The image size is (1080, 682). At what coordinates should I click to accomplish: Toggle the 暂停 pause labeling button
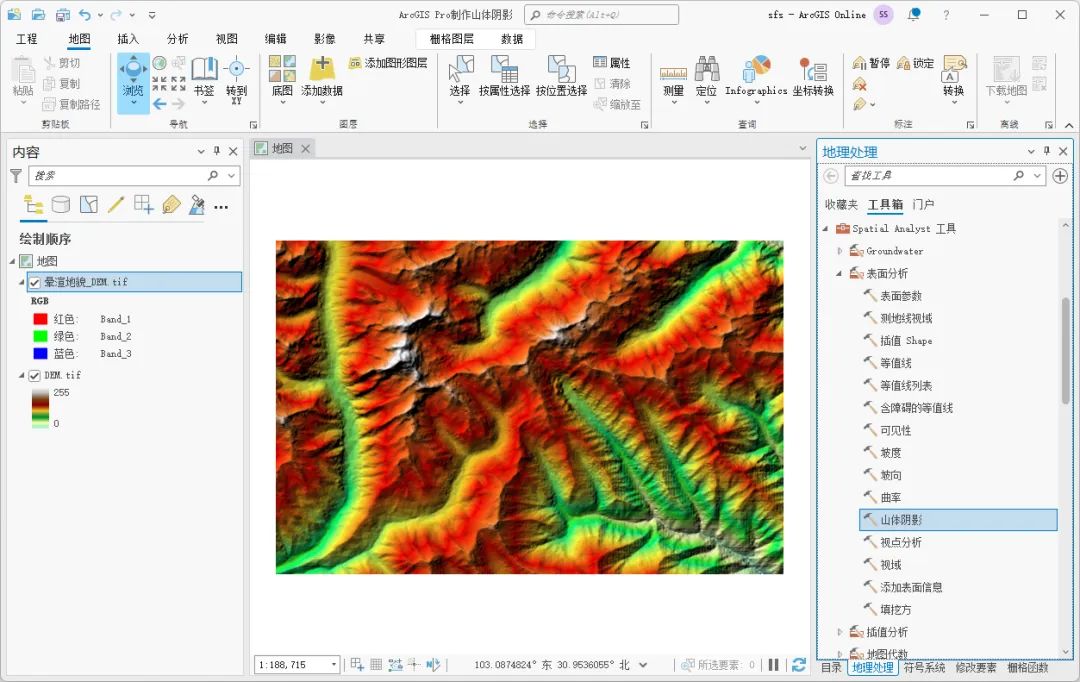click(x=871, y=63)
